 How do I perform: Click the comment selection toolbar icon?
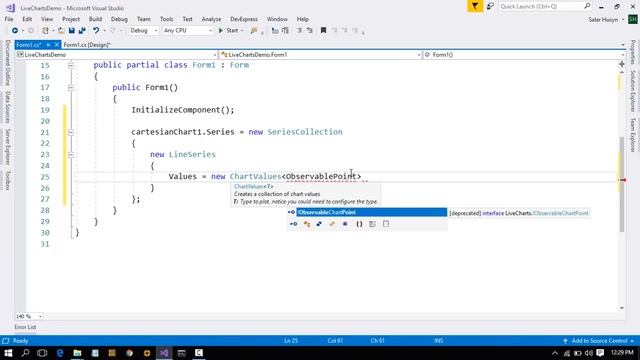pos(300,31)
